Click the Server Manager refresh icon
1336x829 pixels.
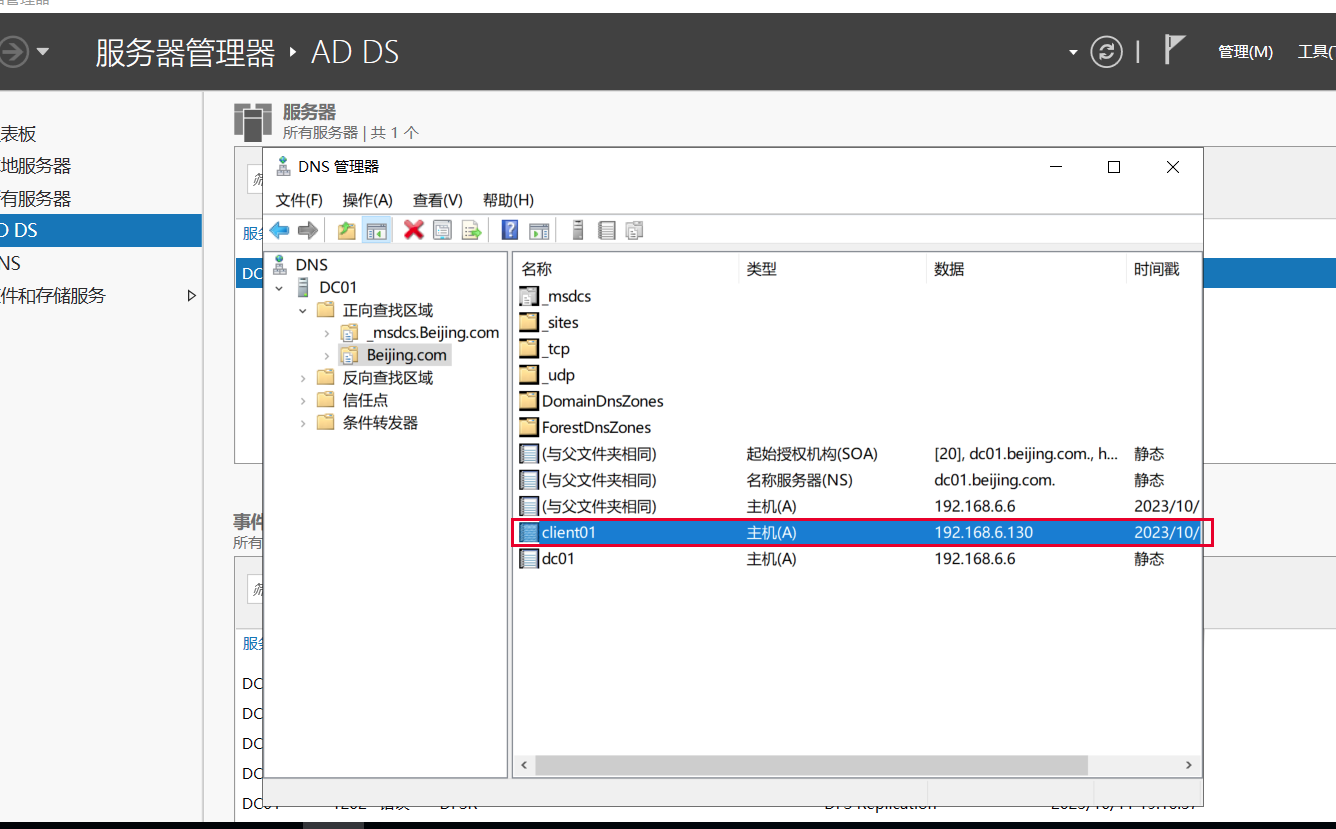[x=1106, y=52]
